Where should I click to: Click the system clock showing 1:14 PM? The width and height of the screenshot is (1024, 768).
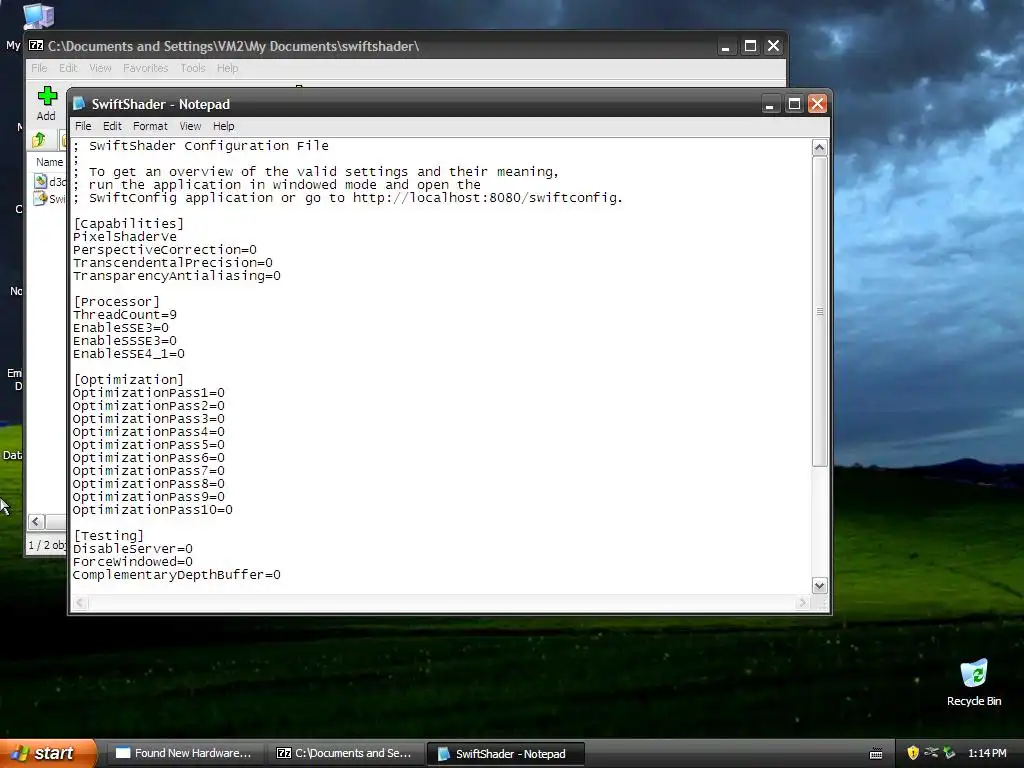point(987,753)
